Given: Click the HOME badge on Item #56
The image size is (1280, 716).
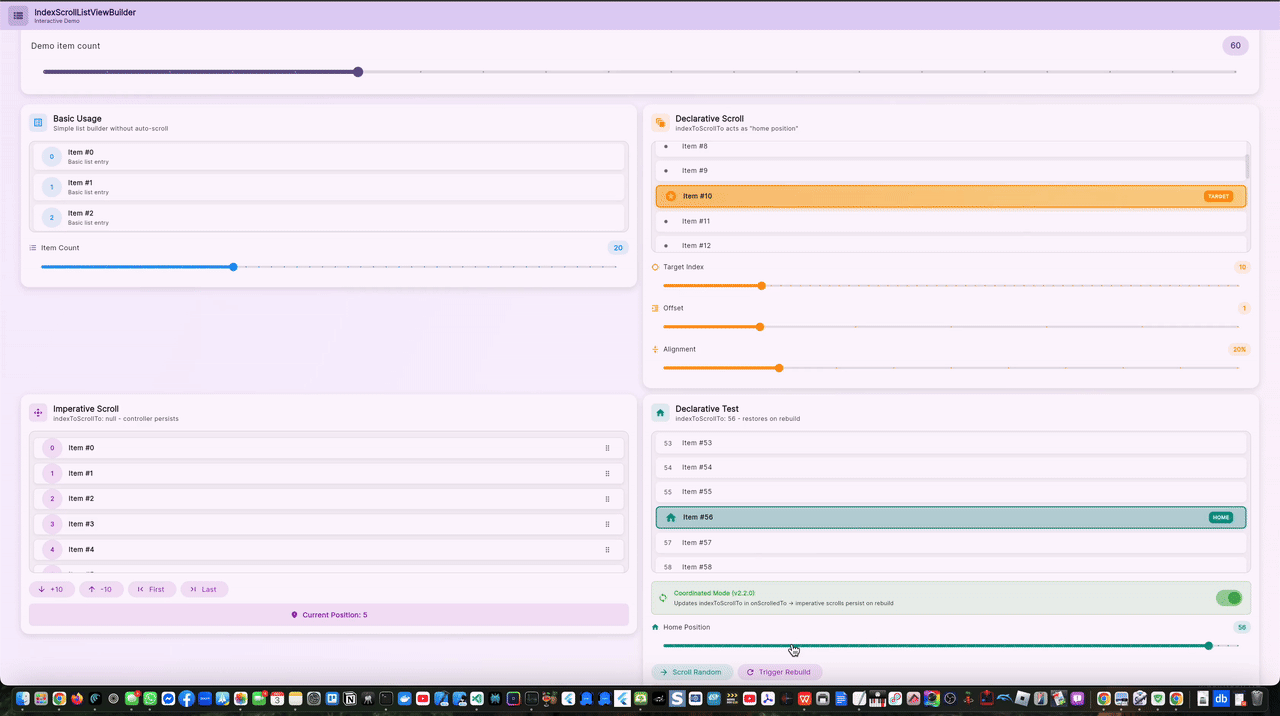Looking at the screenshot, I should coord(1220,517).
